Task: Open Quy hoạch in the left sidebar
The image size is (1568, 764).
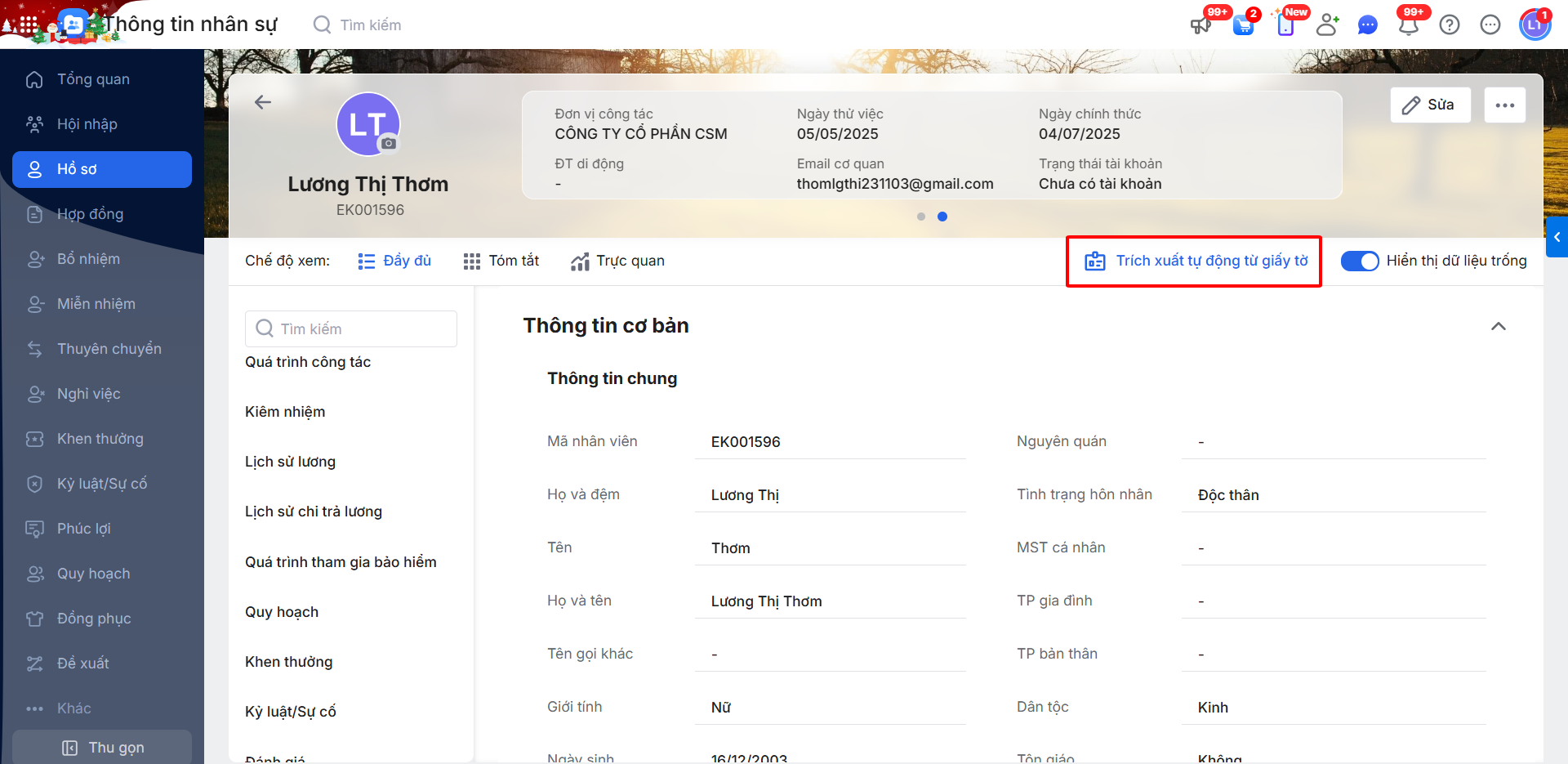Action: [102, 574]
